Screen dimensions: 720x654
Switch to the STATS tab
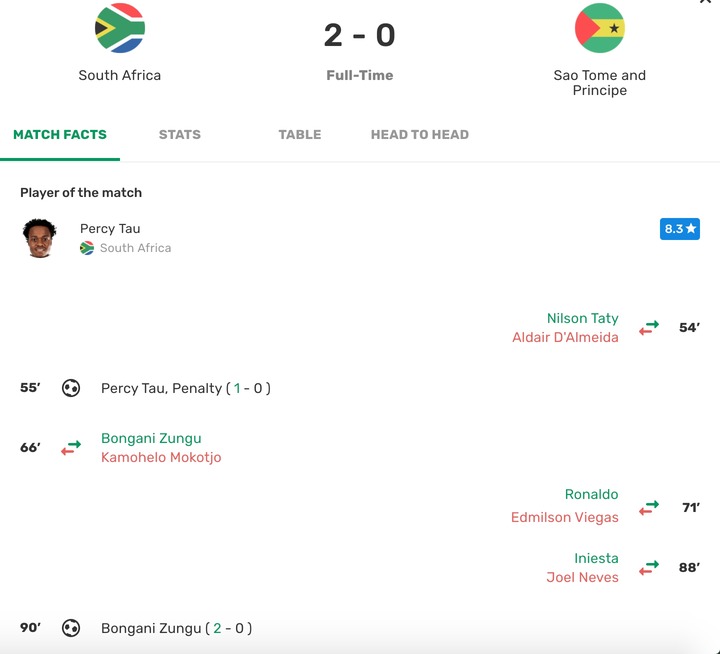180,135
